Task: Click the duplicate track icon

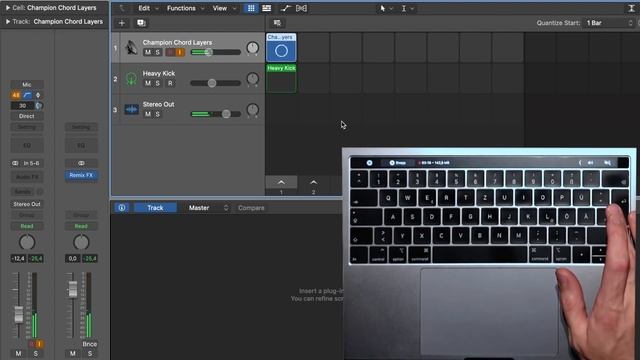Action: [141, 23]
